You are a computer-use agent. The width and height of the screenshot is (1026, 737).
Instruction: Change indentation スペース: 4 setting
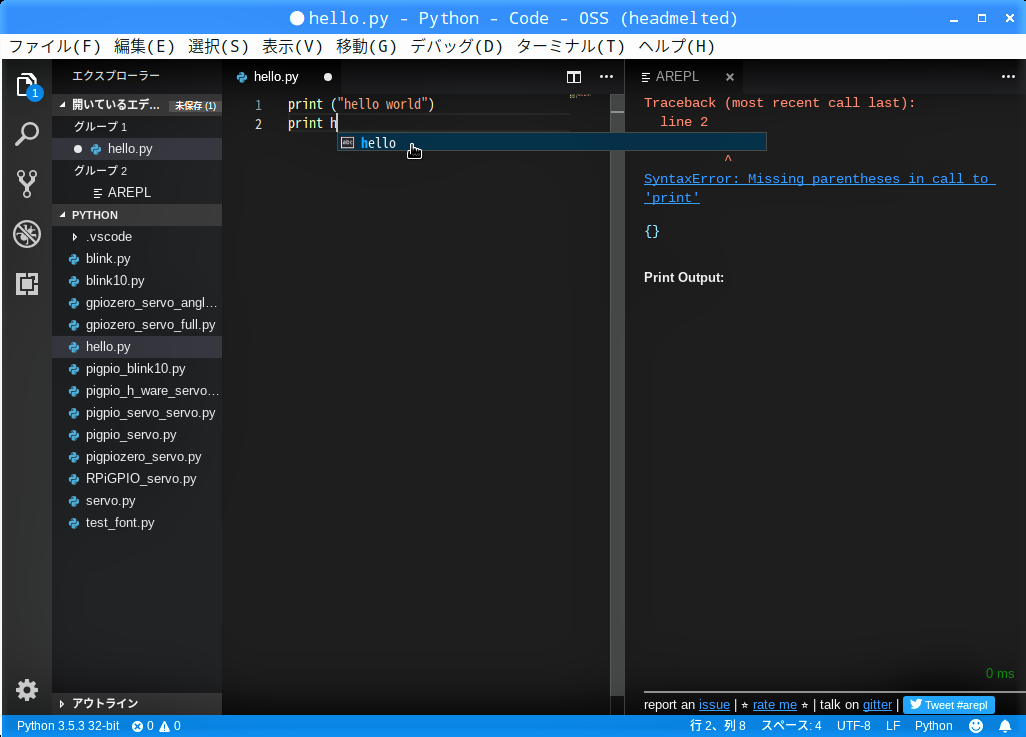790,726
